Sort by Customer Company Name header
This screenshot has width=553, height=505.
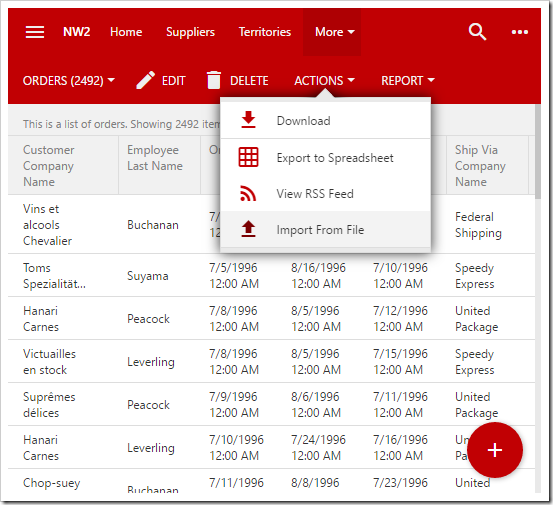(x=49, y=166)
